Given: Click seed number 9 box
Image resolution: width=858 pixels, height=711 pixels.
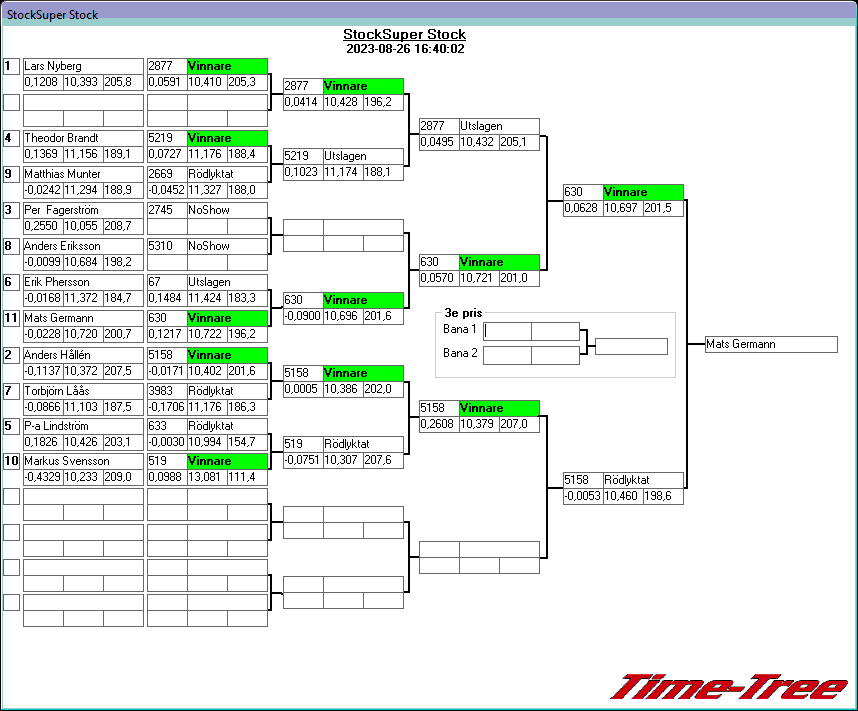Looking at the screenshot, I should coord(11,174).
